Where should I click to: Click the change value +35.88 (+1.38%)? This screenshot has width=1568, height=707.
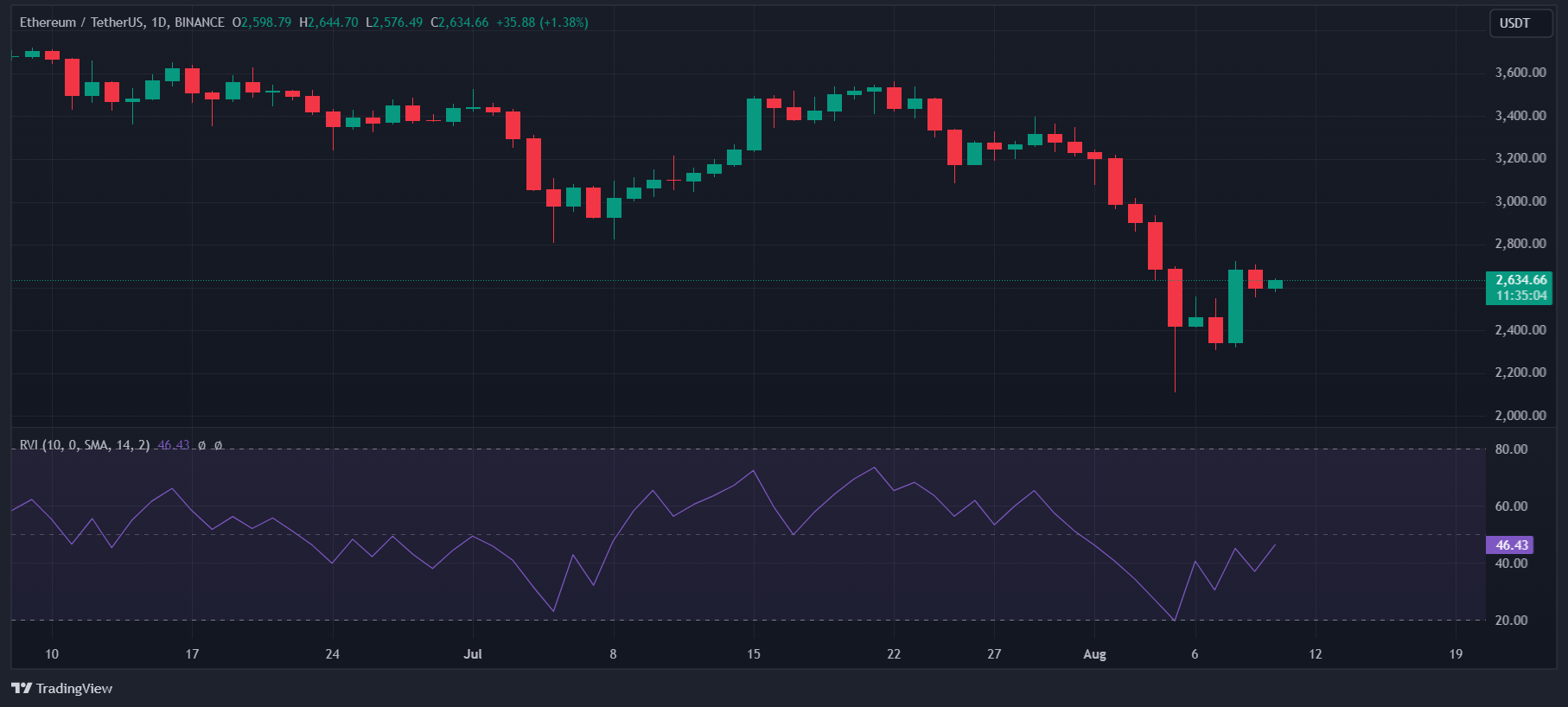[x=542, y=22]
